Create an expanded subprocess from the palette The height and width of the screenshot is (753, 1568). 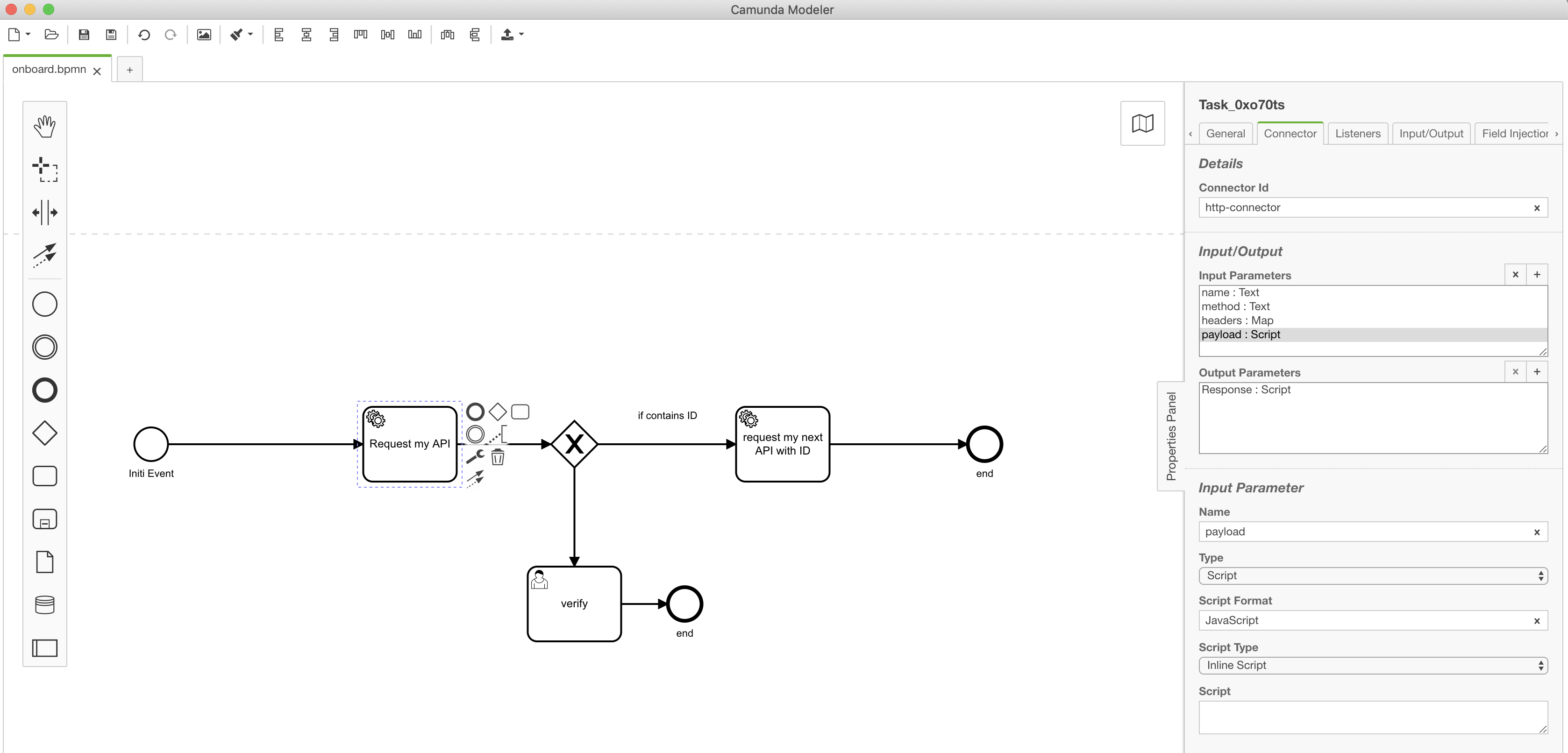[x=44, y=519]
